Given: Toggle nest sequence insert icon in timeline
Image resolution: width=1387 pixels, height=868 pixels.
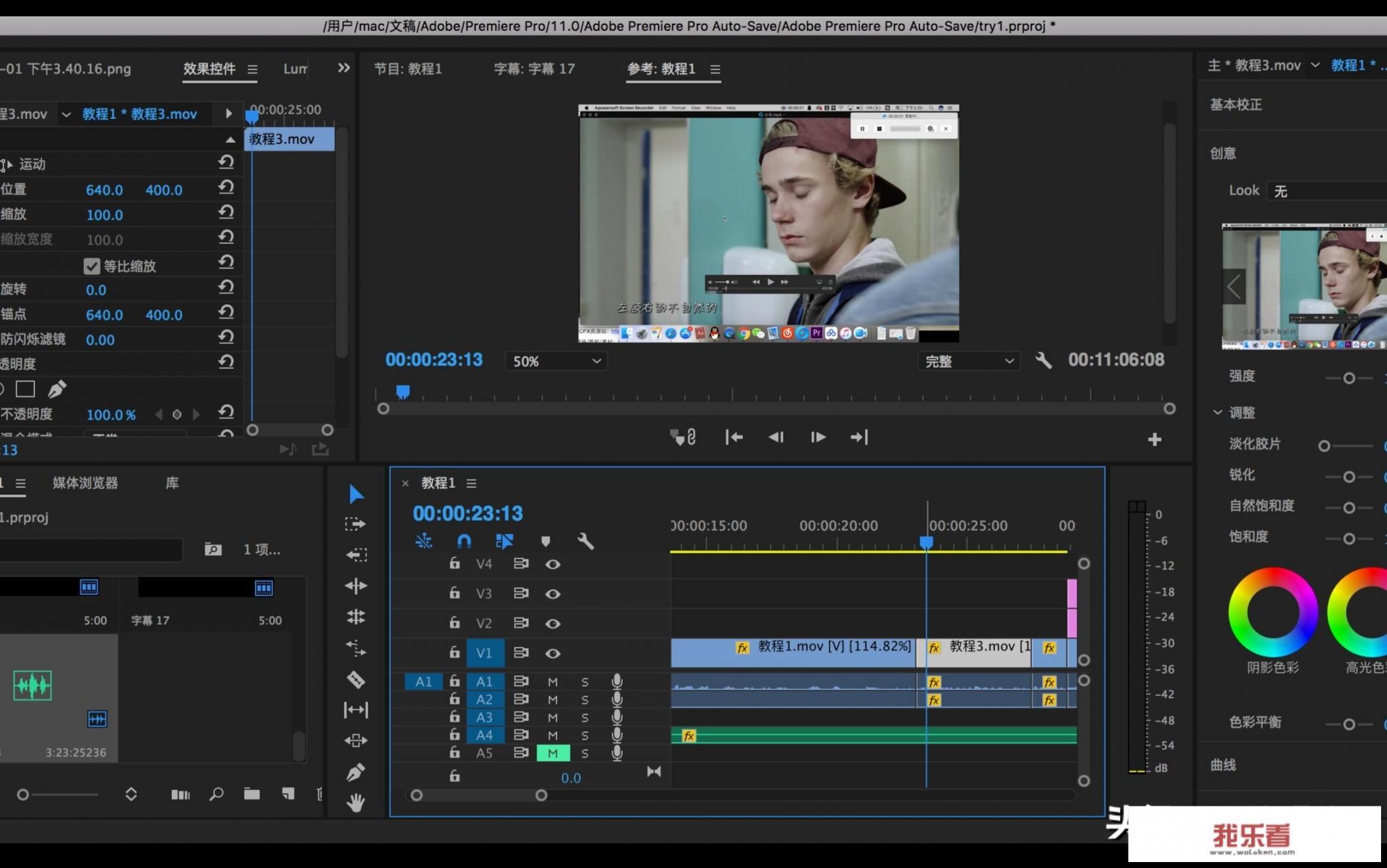Looking at the screenshot, I should pyautogui.click(x=424, y=541).
